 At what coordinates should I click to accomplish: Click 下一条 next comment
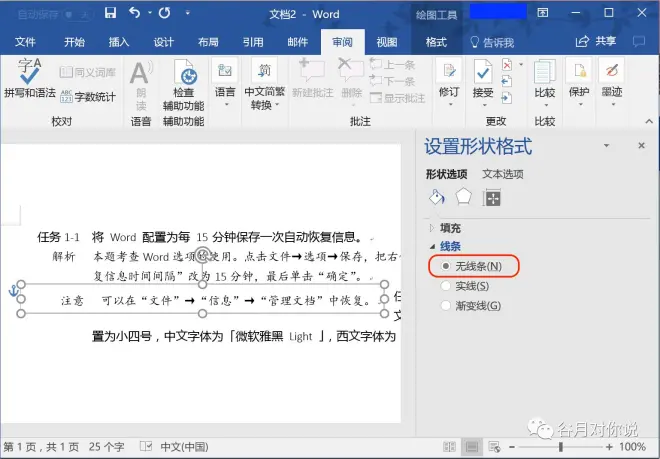tap(392, 81)
